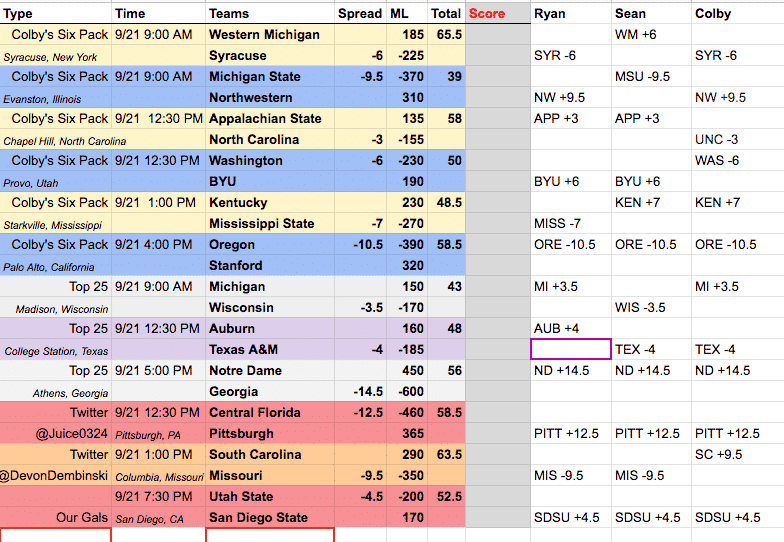Select the Evanston, Illinois location cell

(56, 98)
